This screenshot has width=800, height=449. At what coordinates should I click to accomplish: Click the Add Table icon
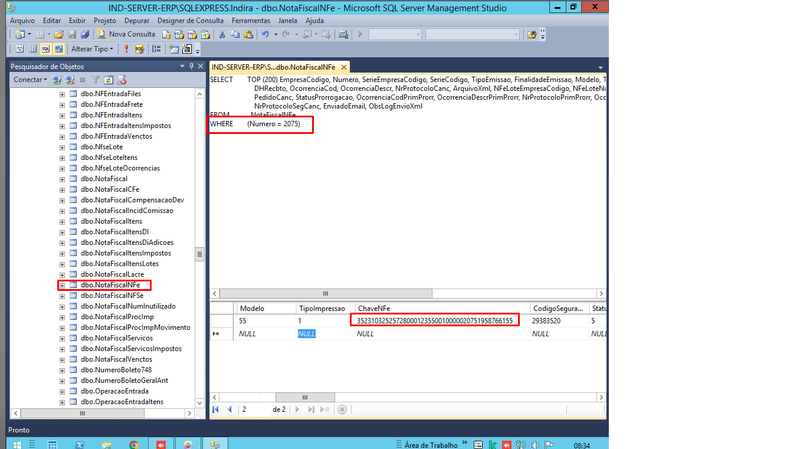174,49
